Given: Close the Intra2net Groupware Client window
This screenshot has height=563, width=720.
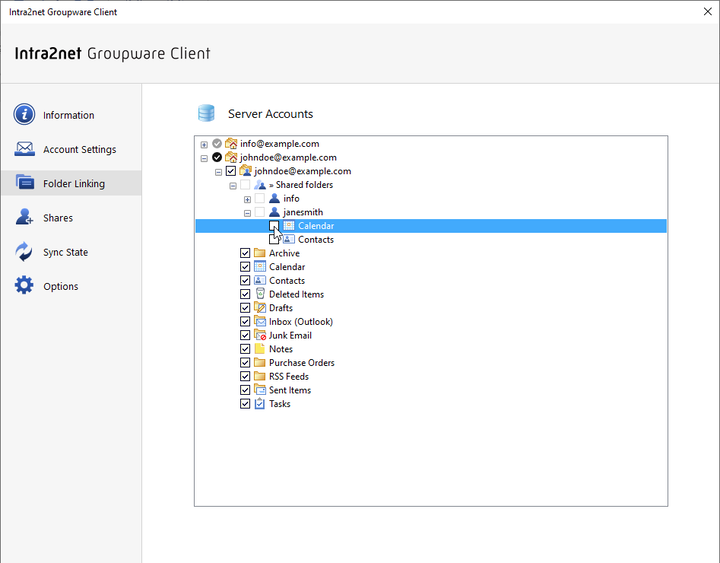Looking at the screenshot, I should 708,11.
